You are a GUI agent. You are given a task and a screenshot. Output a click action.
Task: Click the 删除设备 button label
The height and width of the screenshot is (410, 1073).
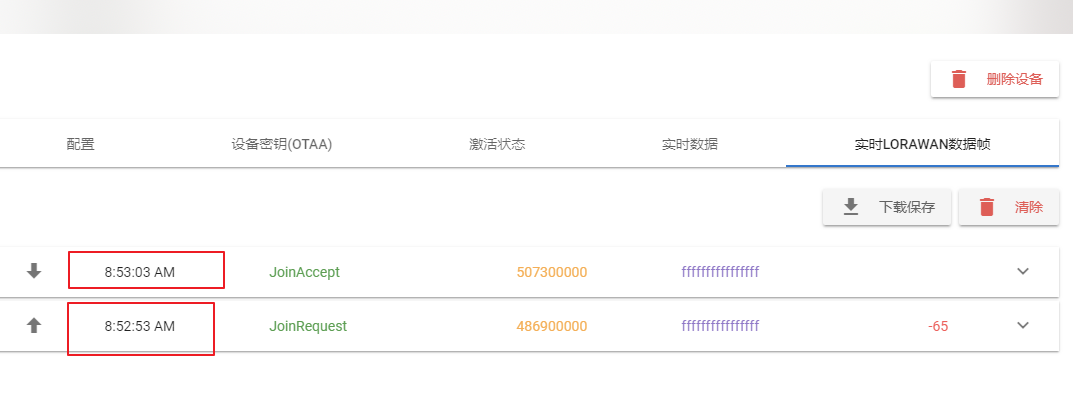[x=1014, y=79]
